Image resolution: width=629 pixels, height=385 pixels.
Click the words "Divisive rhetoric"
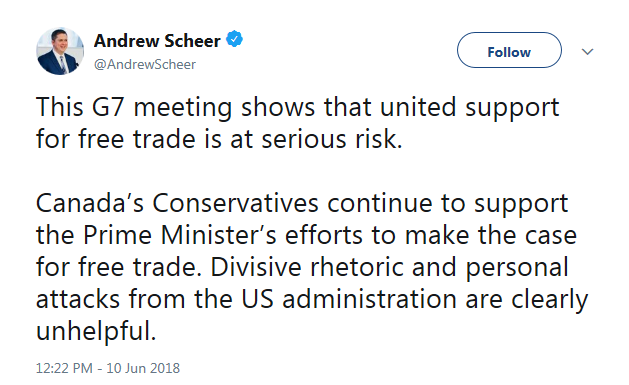click(x=306, y=267)
